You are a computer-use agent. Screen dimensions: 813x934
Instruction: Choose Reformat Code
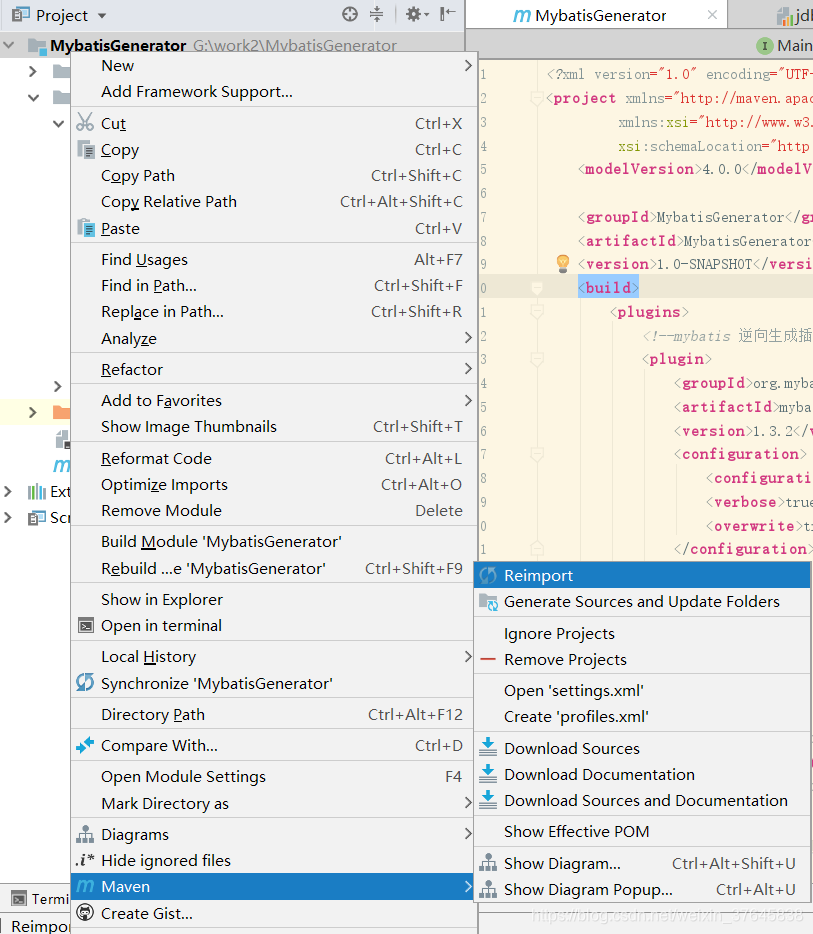click(x=274, y=459)
